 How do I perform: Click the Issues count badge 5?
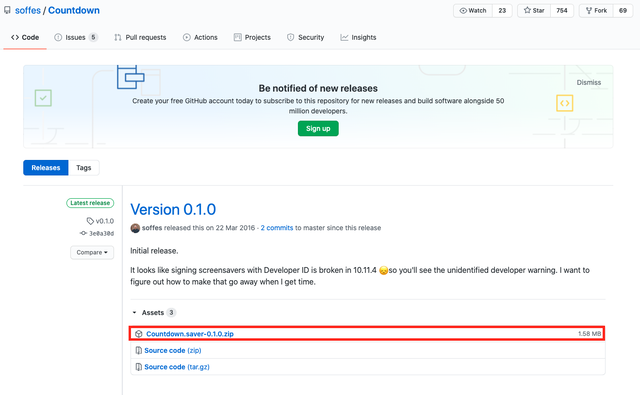coord(93,38)
